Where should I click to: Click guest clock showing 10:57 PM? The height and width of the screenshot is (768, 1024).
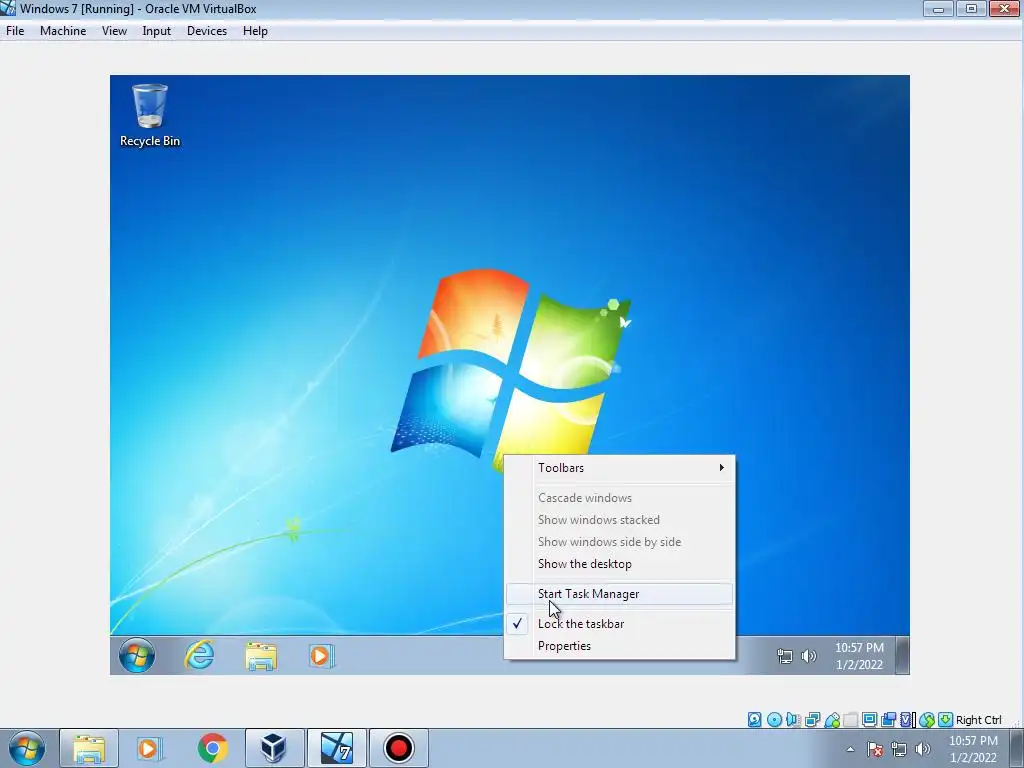859,656
